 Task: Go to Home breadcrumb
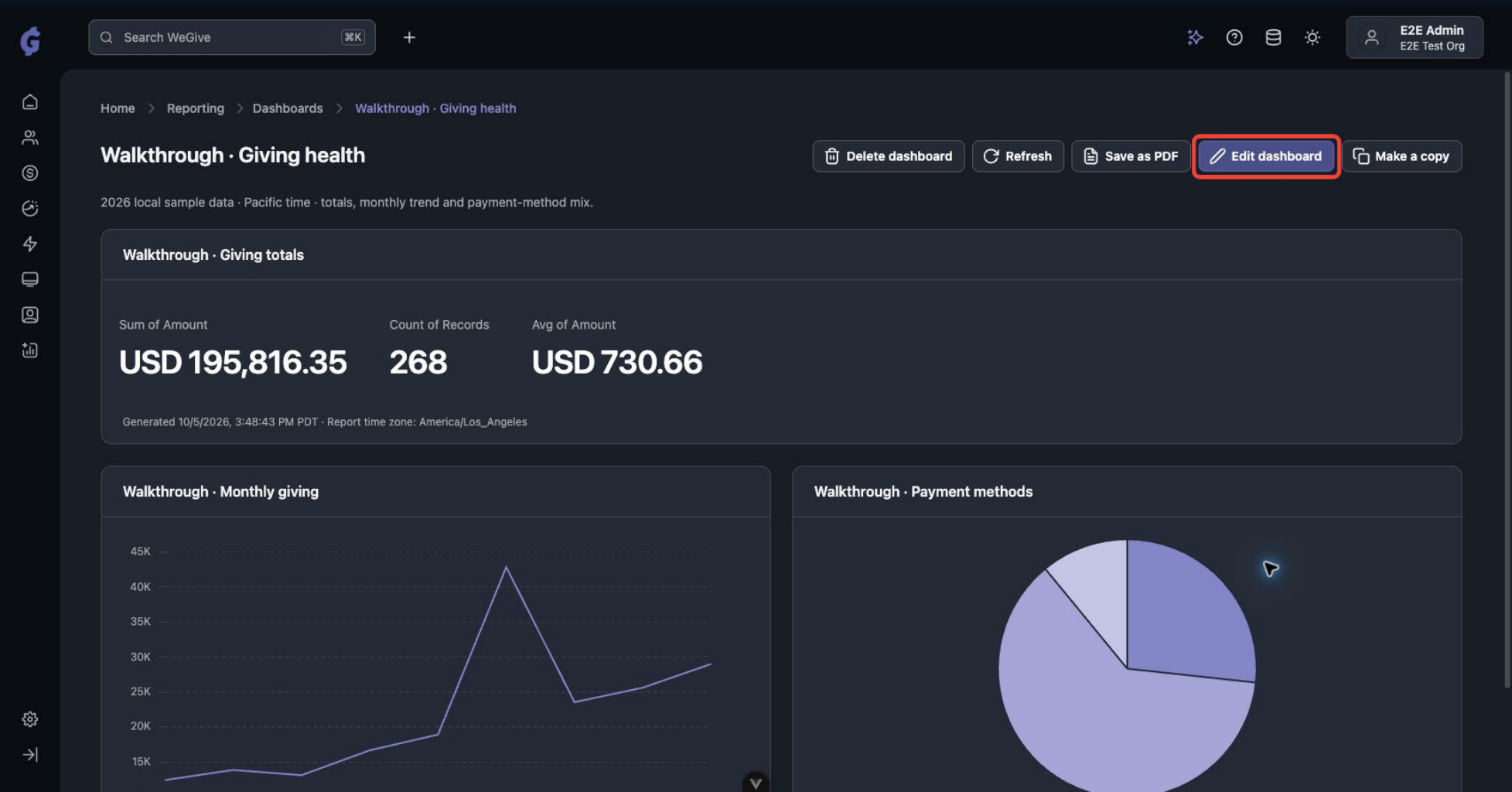click(x=118, y=108)
